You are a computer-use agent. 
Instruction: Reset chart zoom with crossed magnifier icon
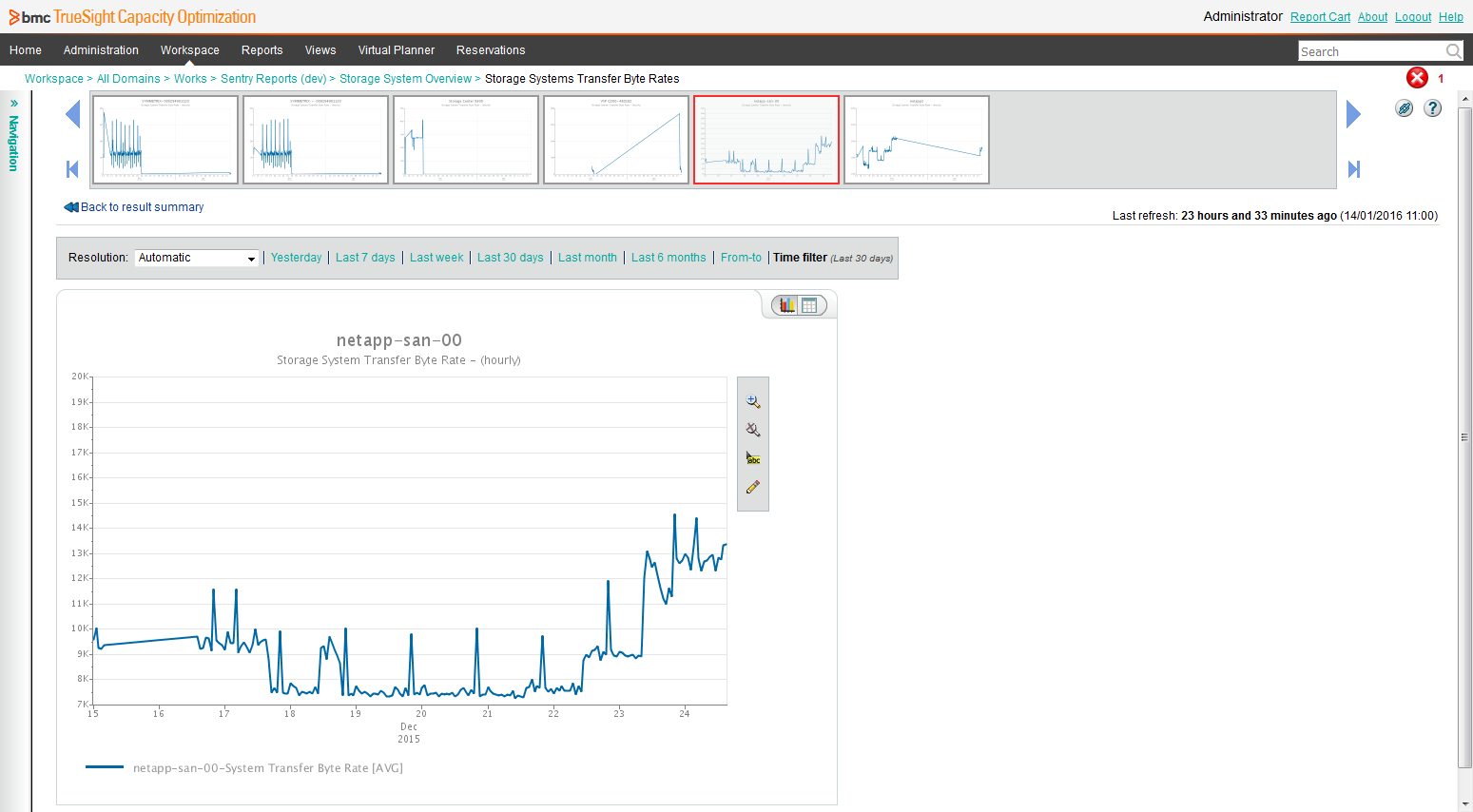[753, 430]
